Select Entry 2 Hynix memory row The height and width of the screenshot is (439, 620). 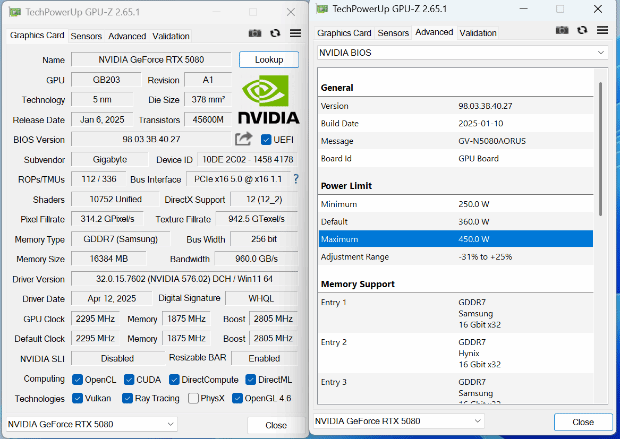456,353
